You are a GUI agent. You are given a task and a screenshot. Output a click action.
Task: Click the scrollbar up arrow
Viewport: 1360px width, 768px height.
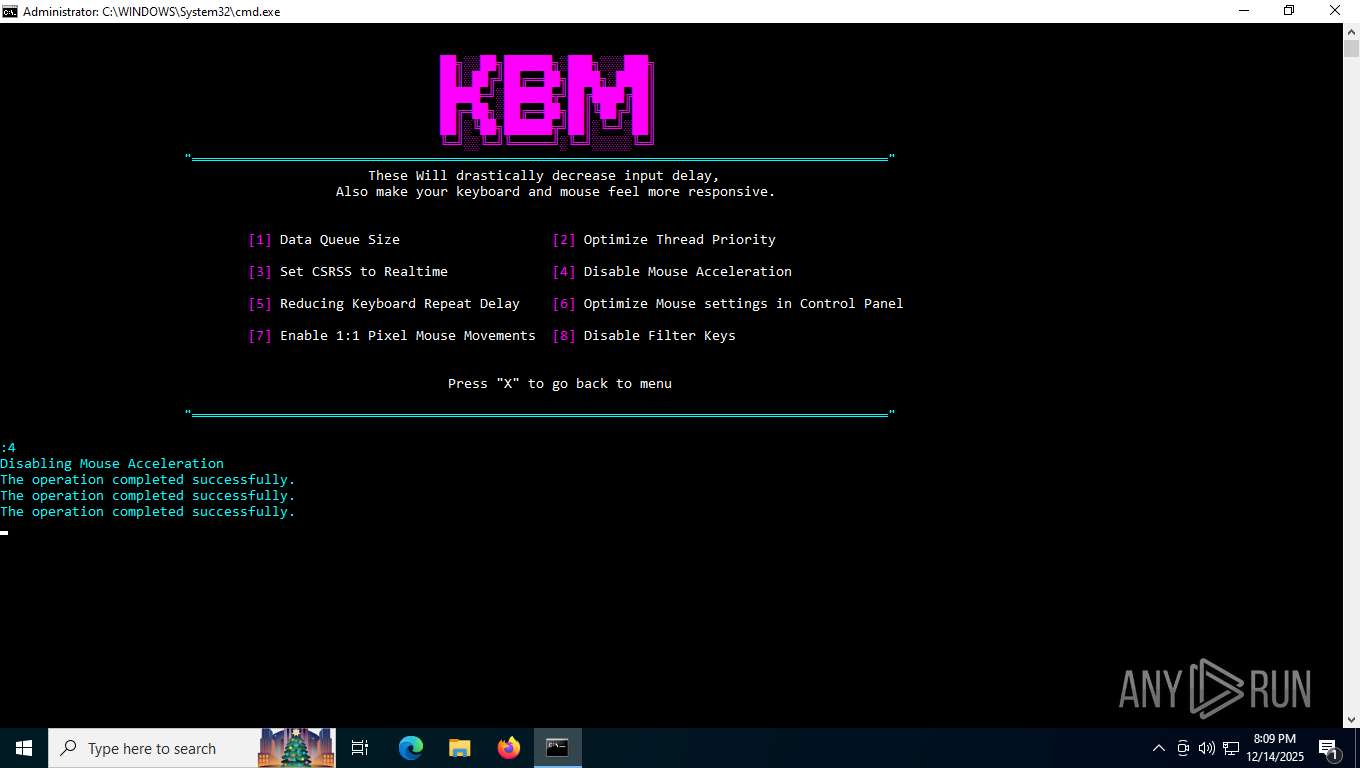[x=1351, y=32]
